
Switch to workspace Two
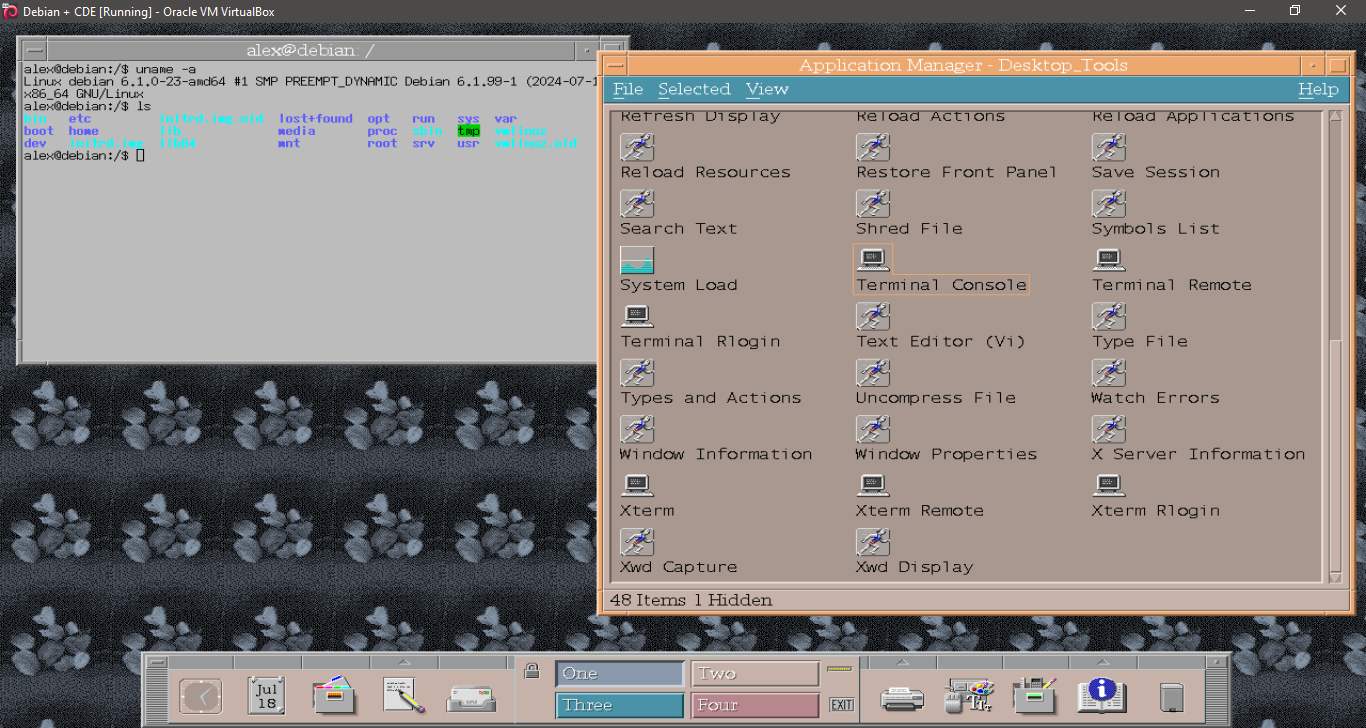(x=755, y=674)
